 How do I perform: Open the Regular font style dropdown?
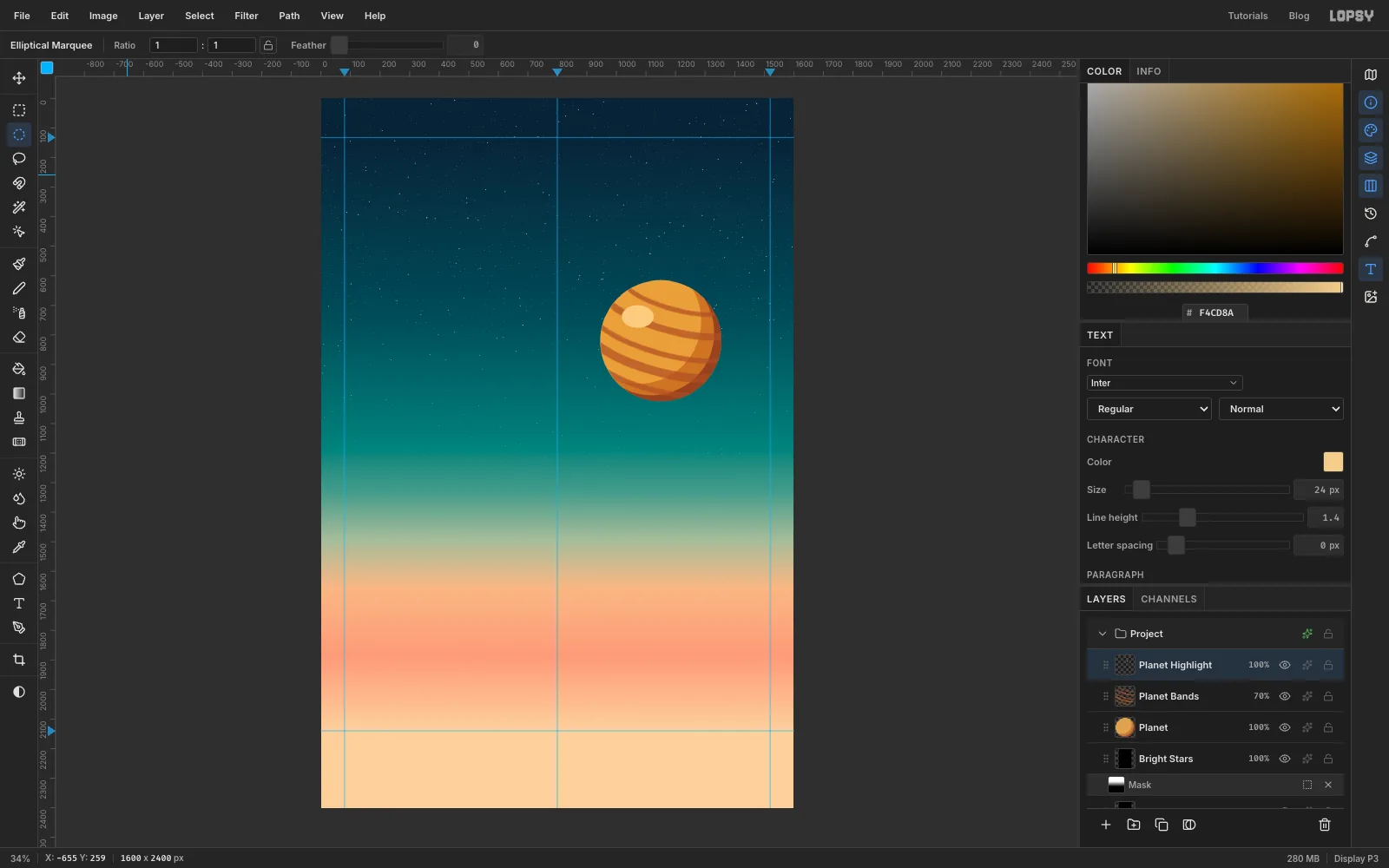pos(1149,409)
